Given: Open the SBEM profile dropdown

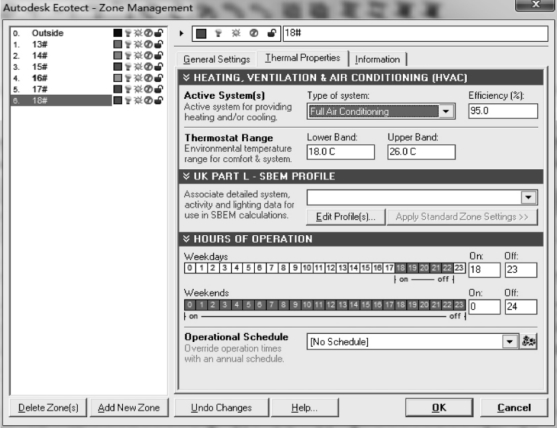Looking at the screenshot, I should click(x=529, y=197).
